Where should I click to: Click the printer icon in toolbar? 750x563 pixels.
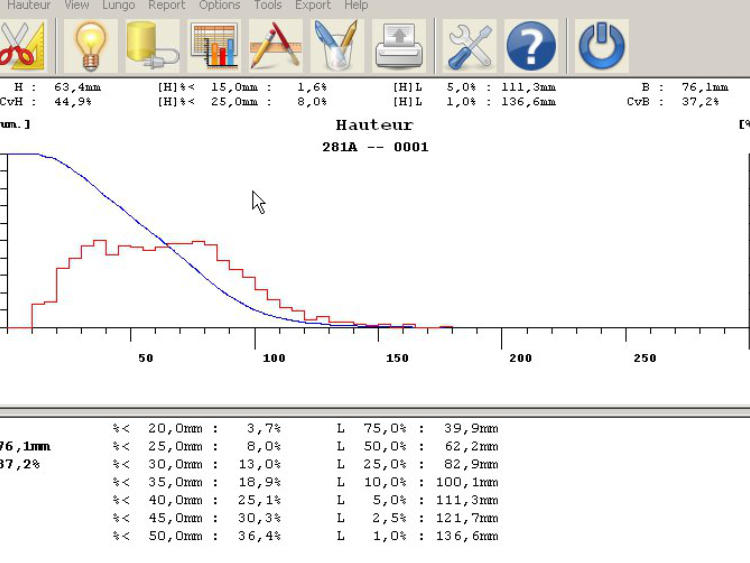point(399,45)
